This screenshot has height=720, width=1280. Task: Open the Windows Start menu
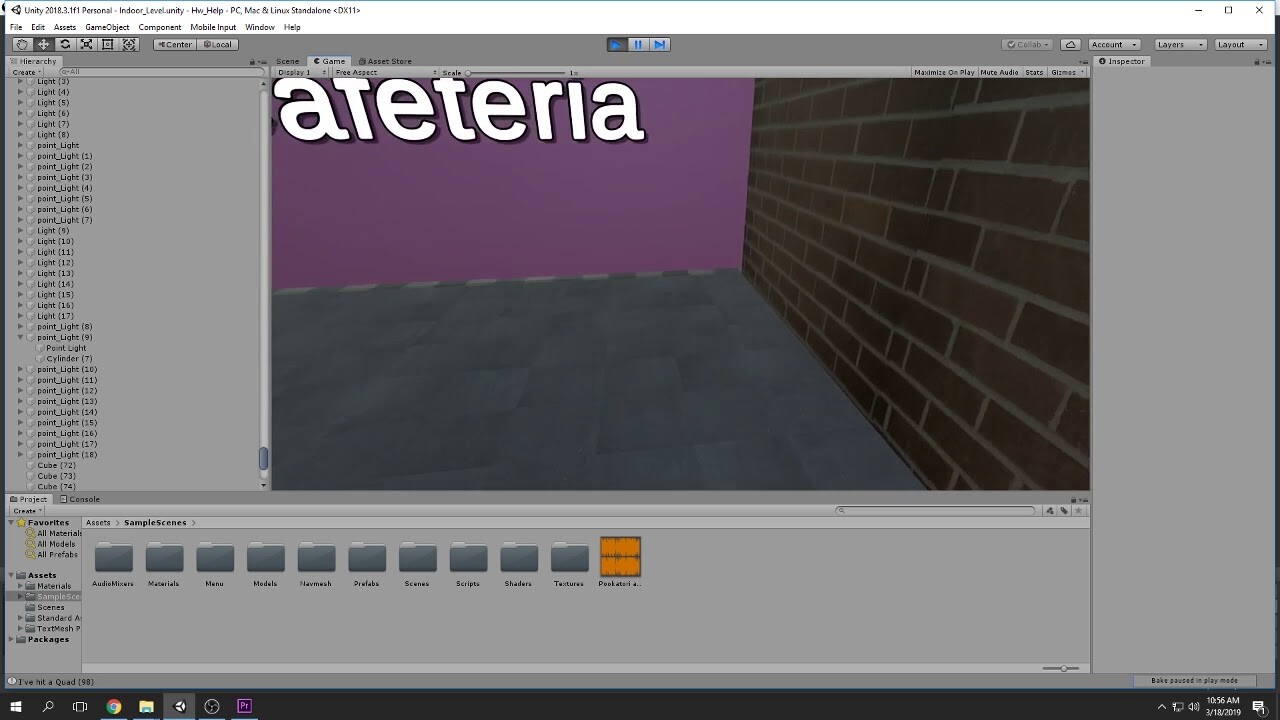pos(16,706)
